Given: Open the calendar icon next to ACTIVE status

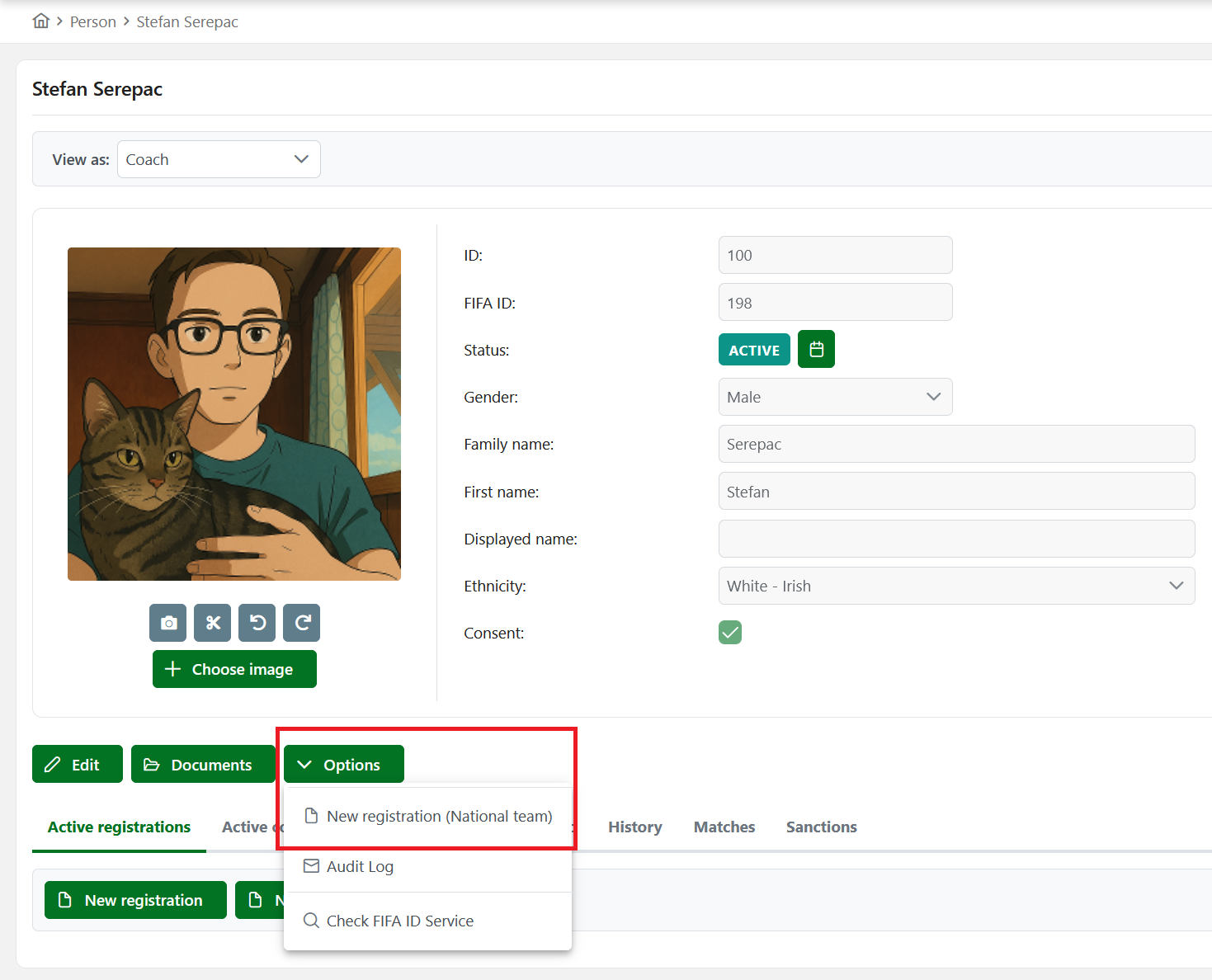Looking at the screenshot, I should (816, 350).
